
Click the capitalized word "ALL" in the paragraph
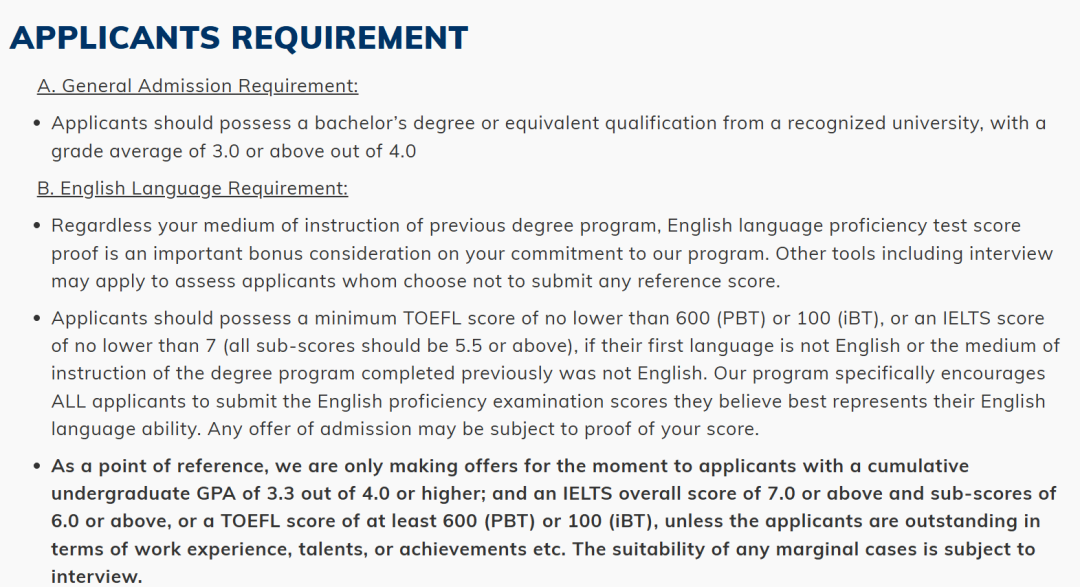70,402
